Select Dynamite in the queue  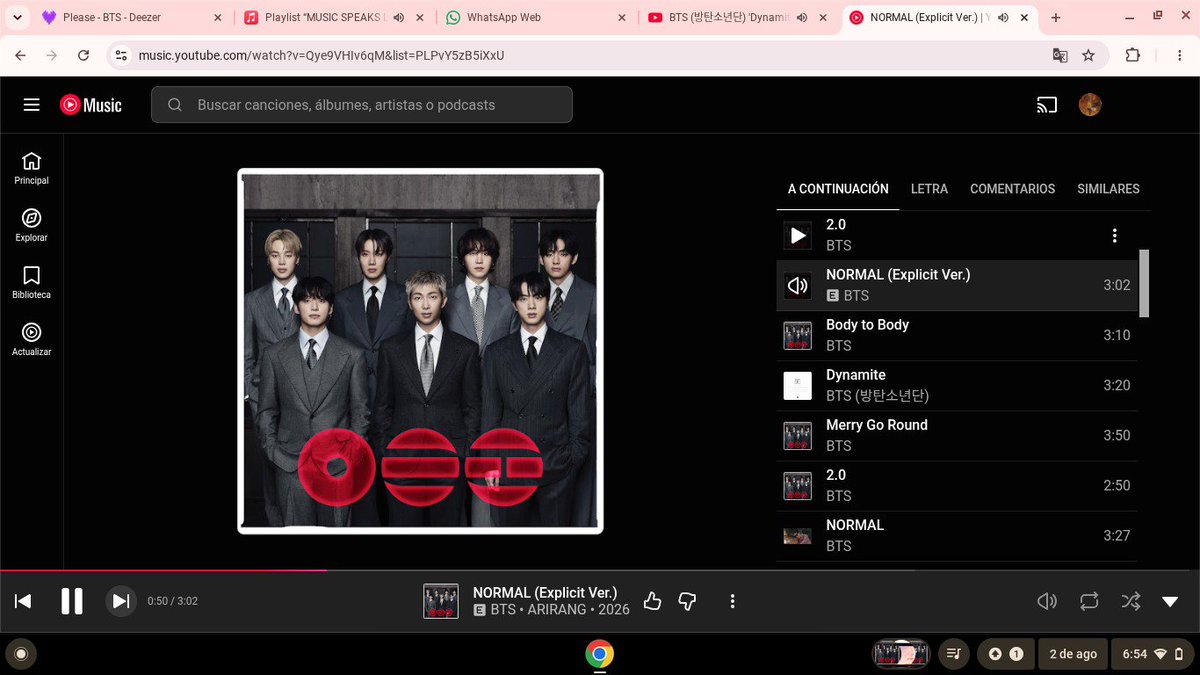click(x=957, y=385)
